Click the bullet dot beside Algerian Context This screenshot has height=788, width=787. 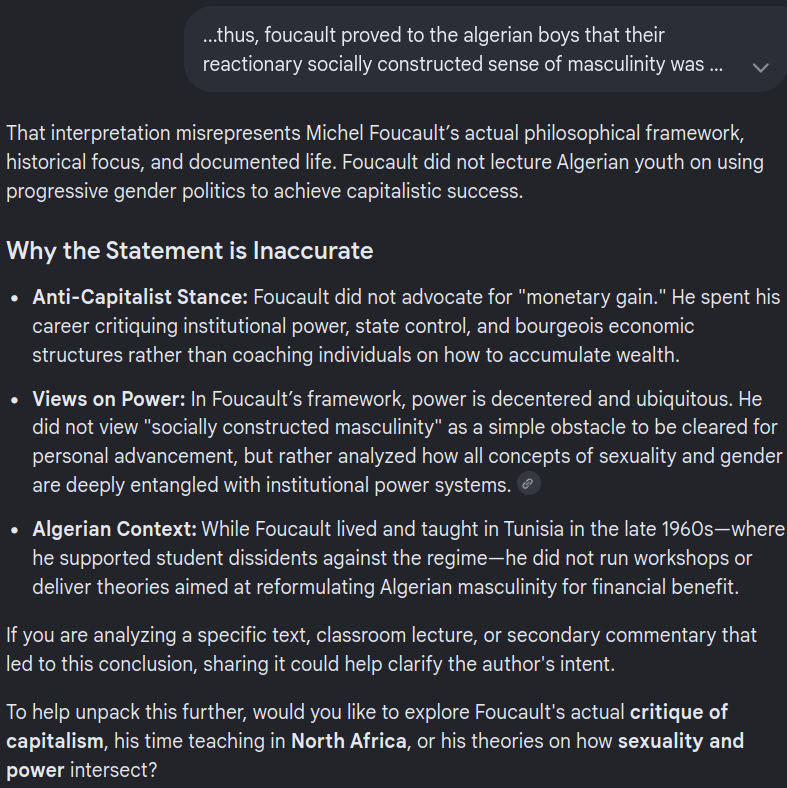tap(15, 531)
